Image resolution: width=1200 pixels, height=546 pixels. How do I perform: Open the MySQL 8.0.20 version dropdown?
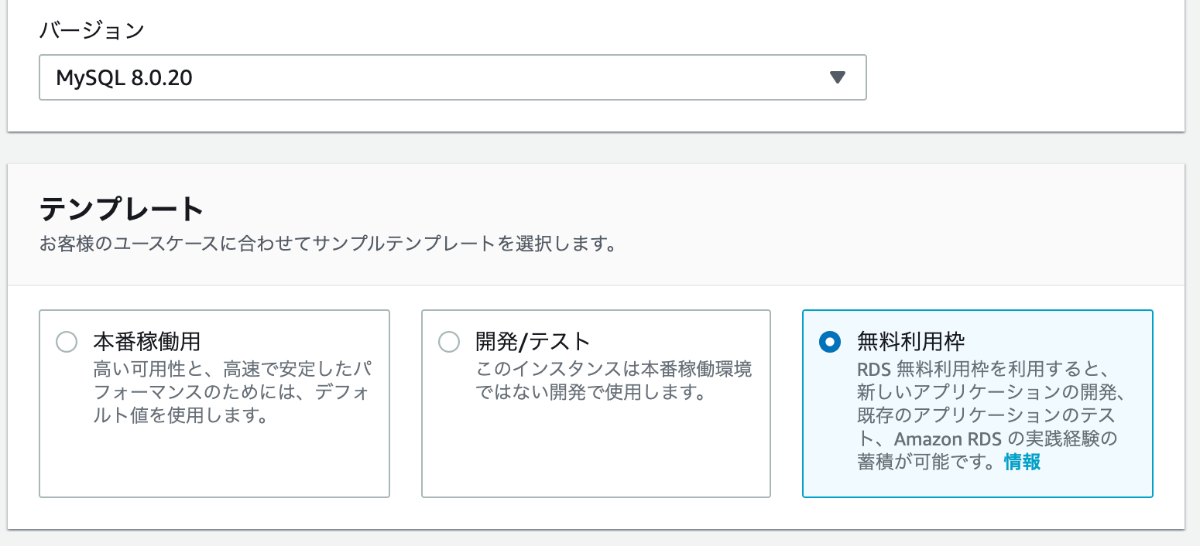tap(452, 77)
